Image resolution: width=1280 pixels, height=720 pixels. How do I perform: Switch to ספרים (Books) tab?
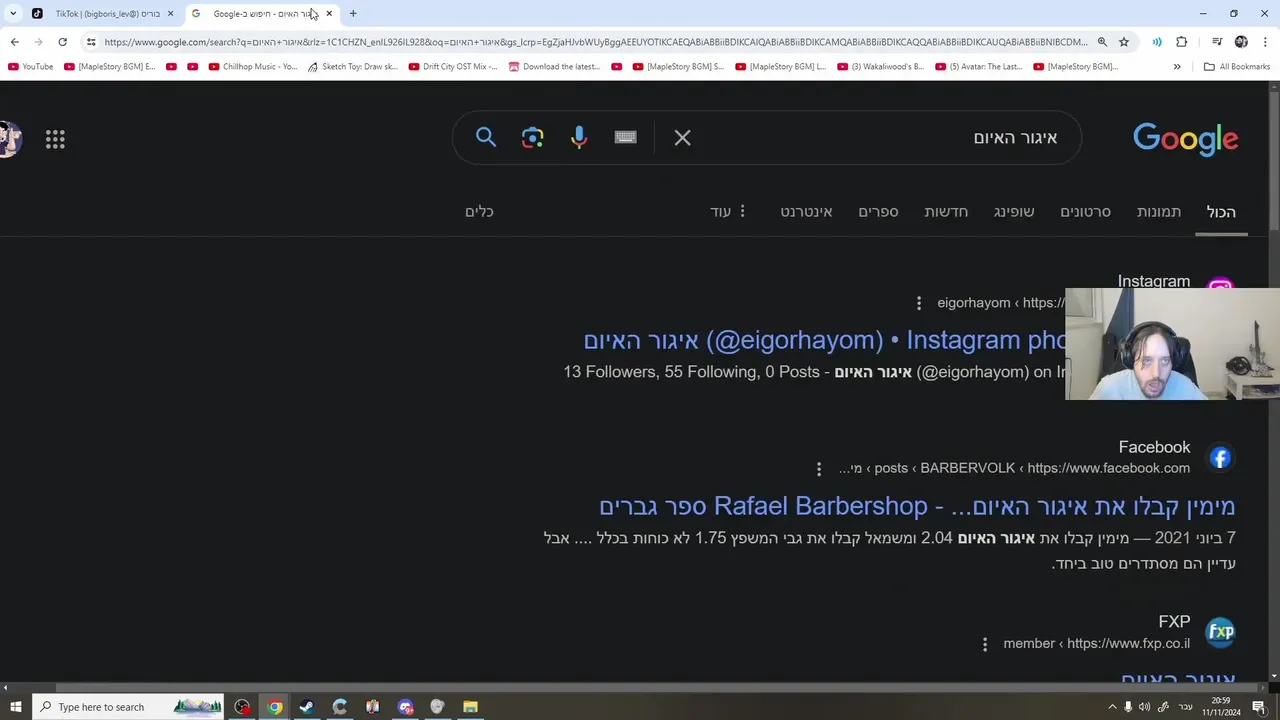[x=878, y=212]
